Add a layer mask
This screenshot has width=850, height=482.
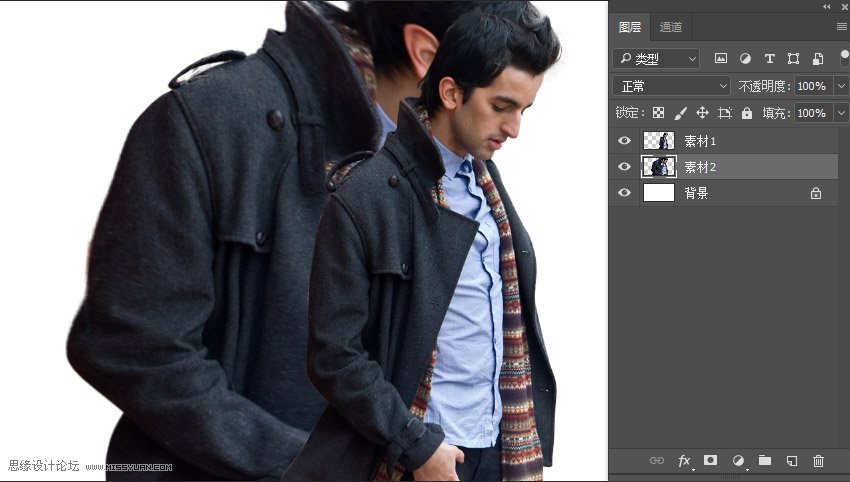pos(711,461)
